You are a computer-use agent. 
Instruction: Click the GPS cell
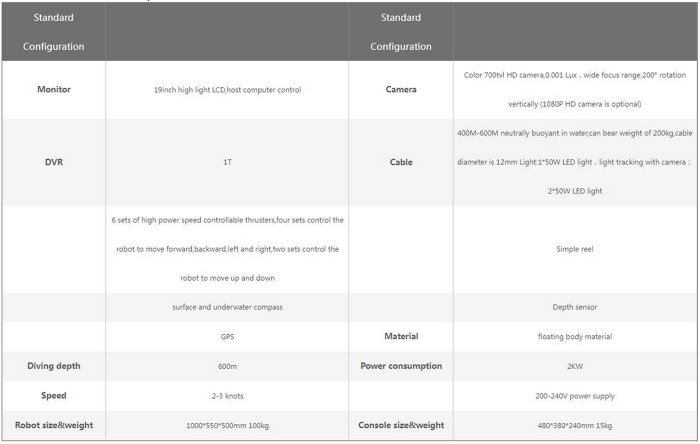(x=227, y=337)
